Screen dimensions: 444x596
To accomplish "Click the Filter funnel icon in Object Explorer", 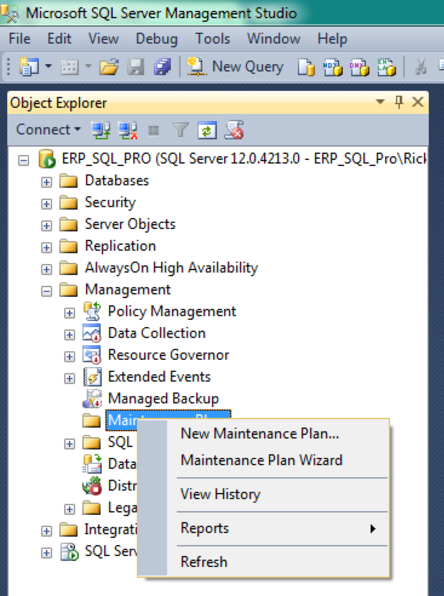I will (180, 130).
